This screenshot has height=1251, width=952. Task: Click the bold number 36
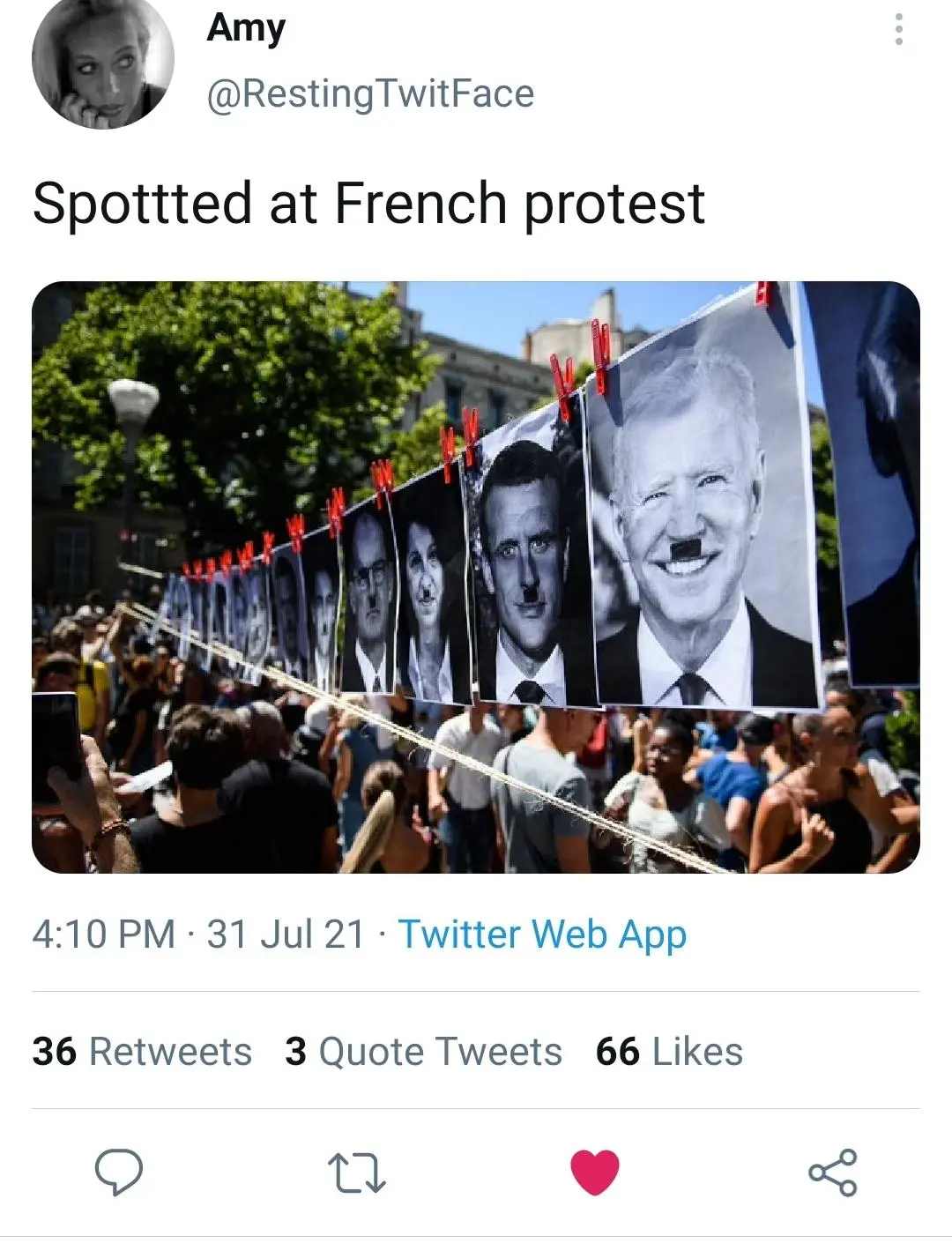tap(55, 1052)
